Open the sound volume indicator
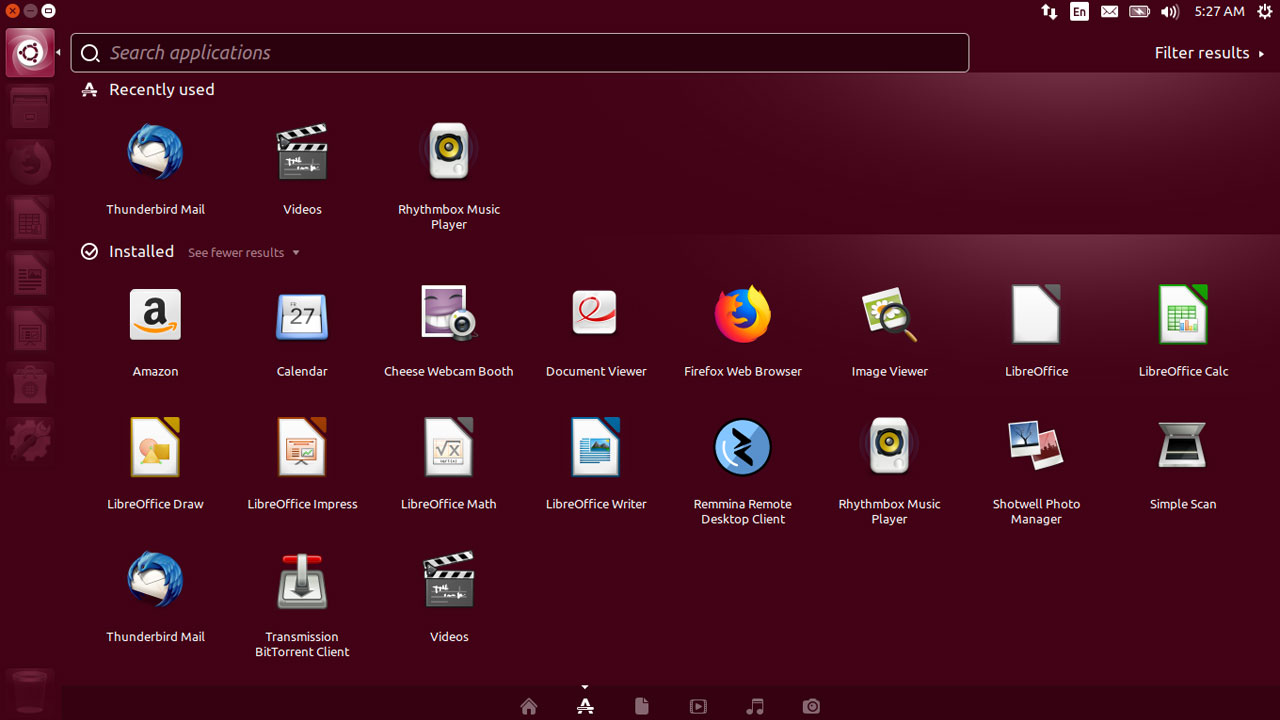 click(1170, 12)
